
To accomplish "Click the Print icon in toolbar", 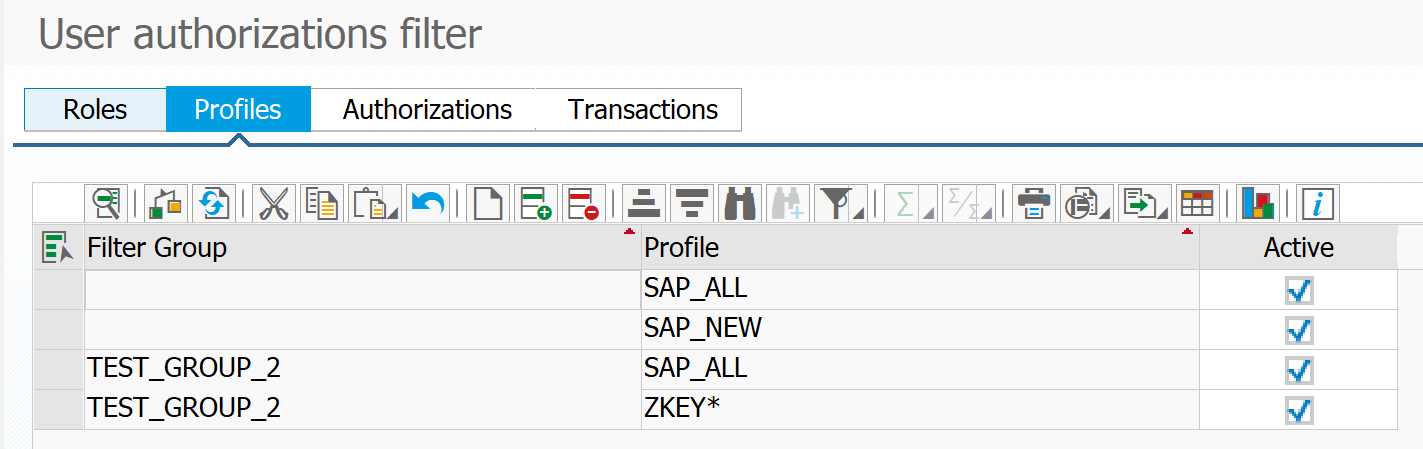I will click(1033, 203).
